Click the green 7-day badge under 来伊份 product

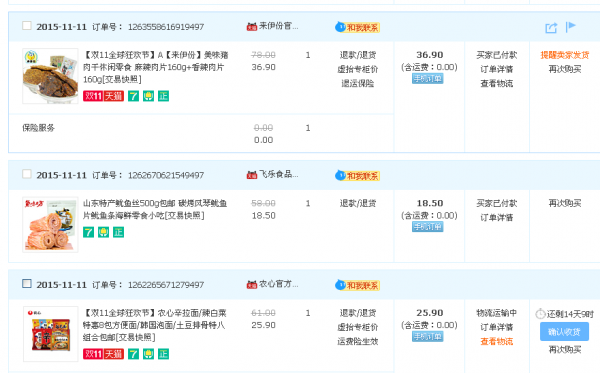[x=133, y=96]
